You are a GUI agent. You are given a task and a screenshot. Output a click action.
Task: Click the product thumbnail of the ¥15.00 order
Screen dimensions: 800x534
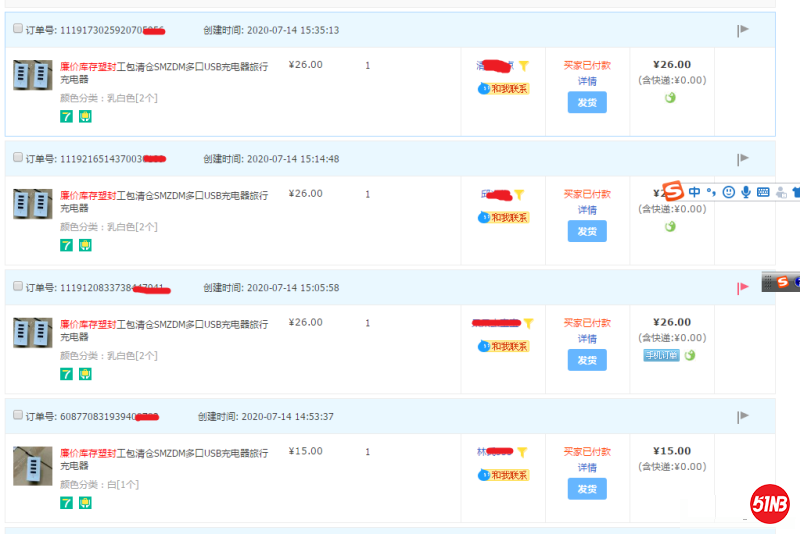pos(32,465)
